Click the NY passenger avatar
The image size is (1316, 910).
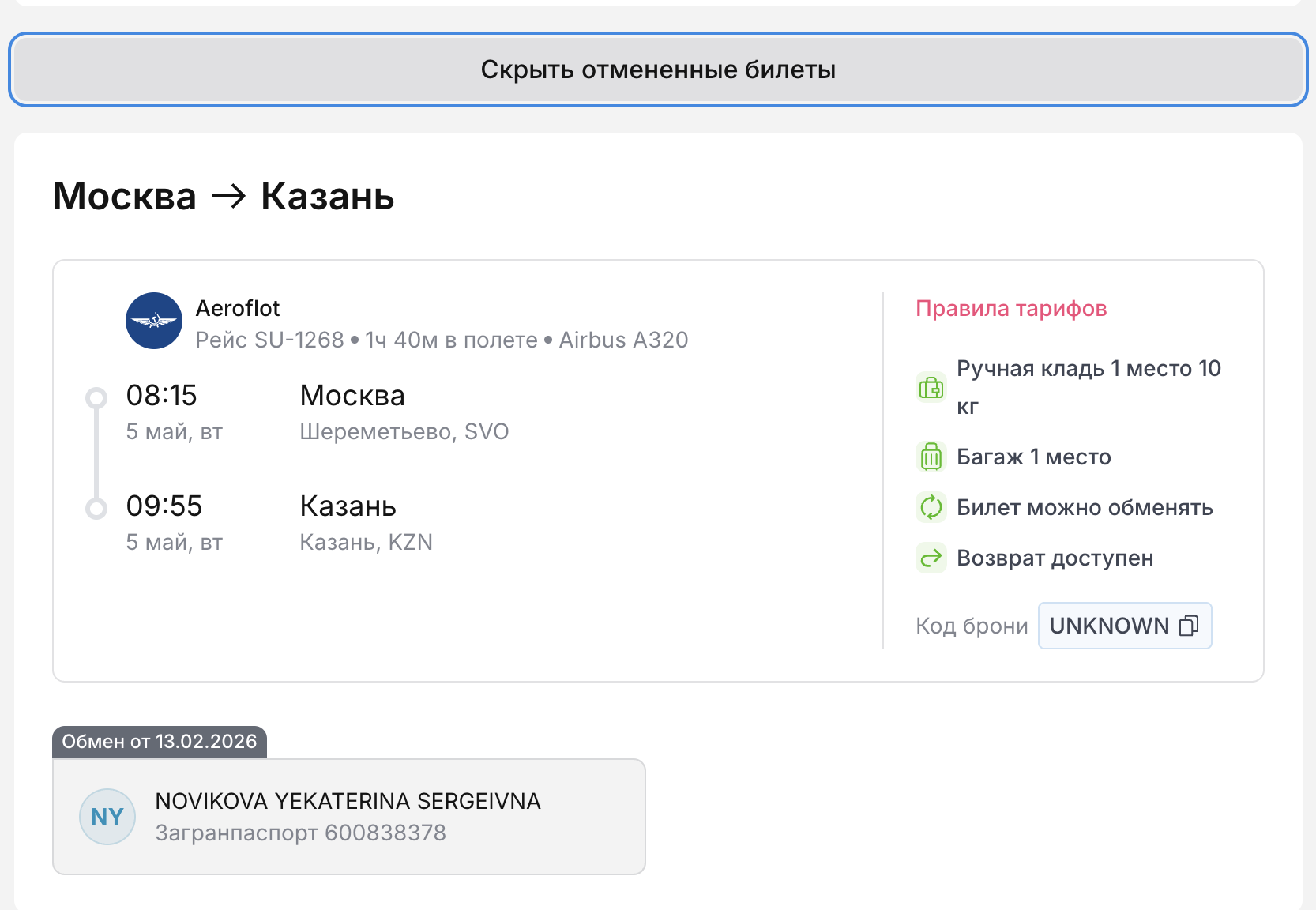pos(107,817)
